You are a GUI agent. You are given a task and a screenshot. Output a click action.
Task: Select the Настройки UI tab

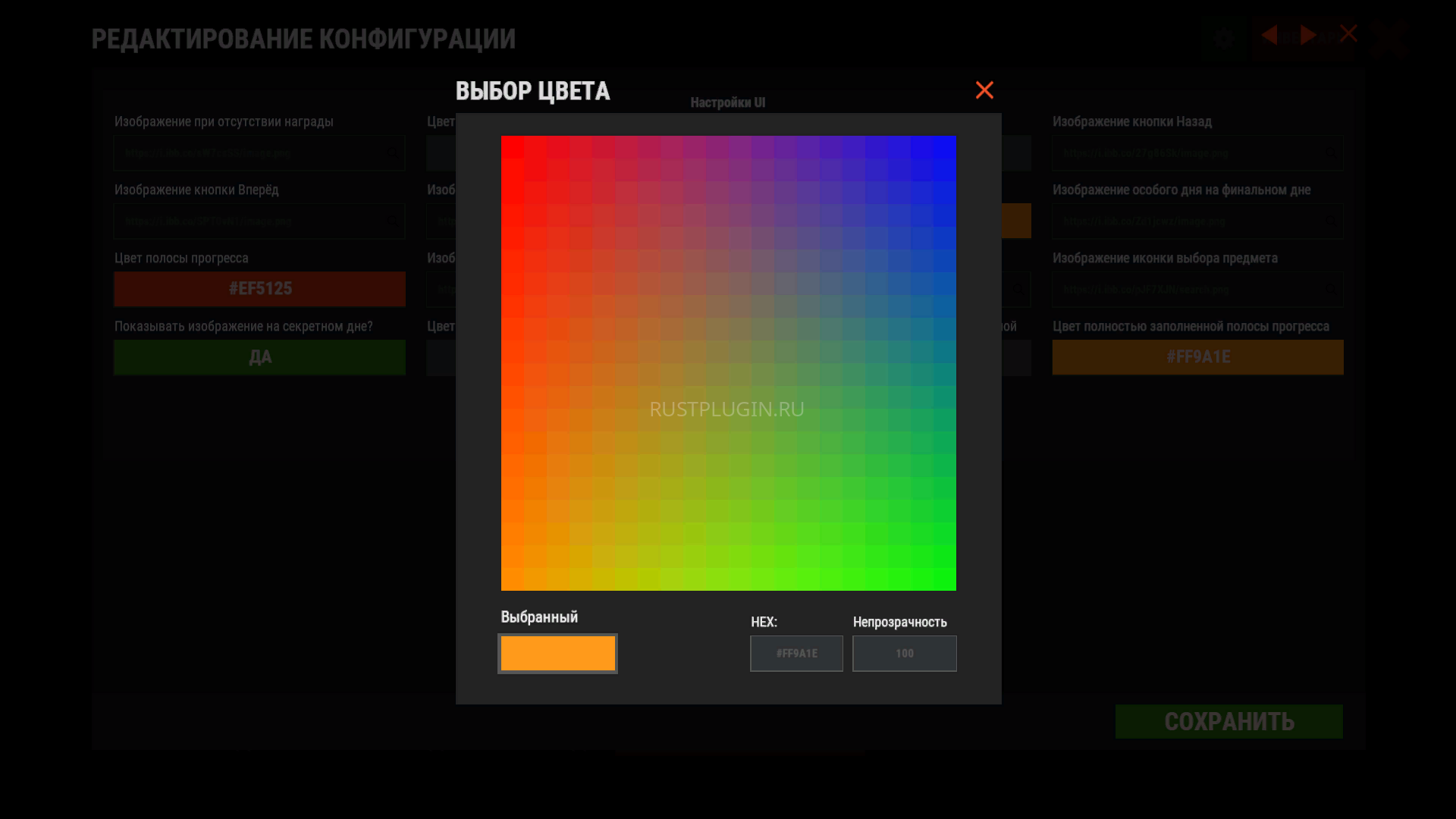pos(727,102)
